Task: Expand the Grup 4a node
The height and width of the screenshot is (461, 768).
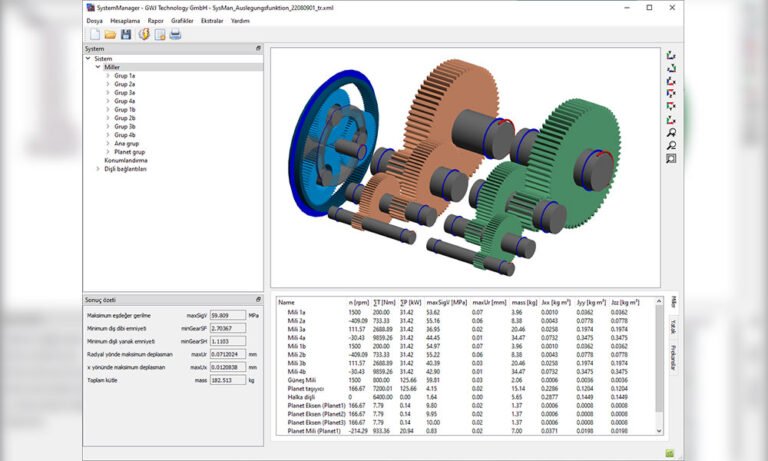Action: [x=108, y=101]
